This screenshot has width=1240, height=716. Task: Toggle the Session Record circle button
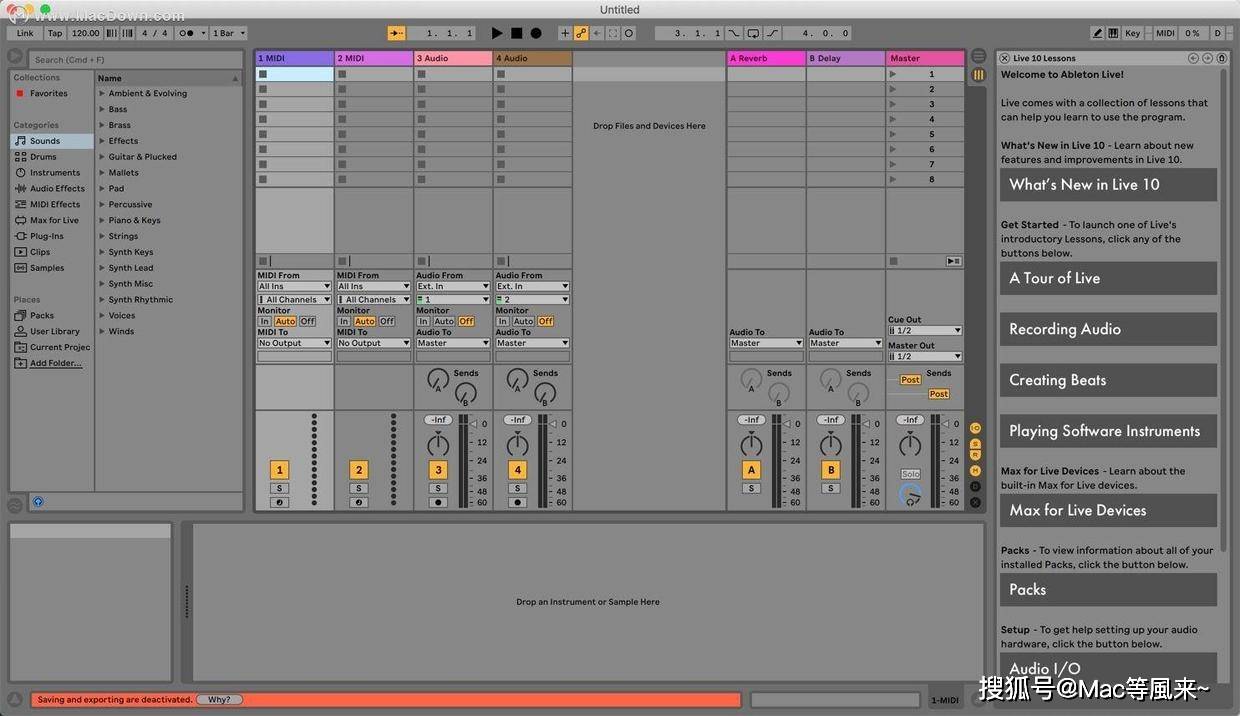(629, 33)
